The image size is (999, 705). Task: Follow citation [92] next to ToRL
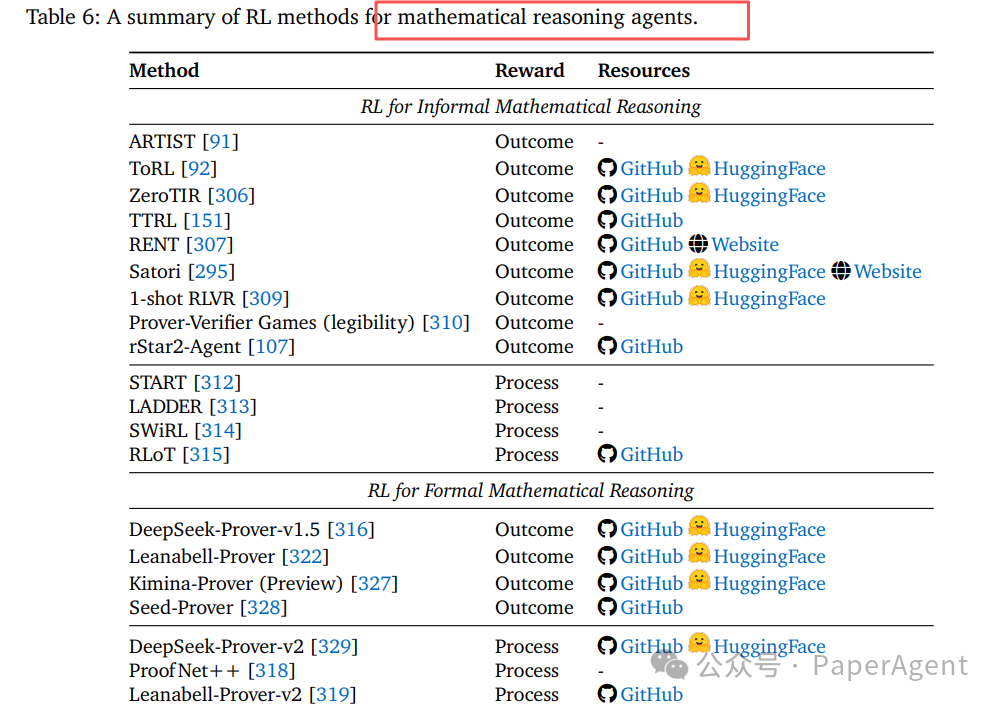(199, 169)
